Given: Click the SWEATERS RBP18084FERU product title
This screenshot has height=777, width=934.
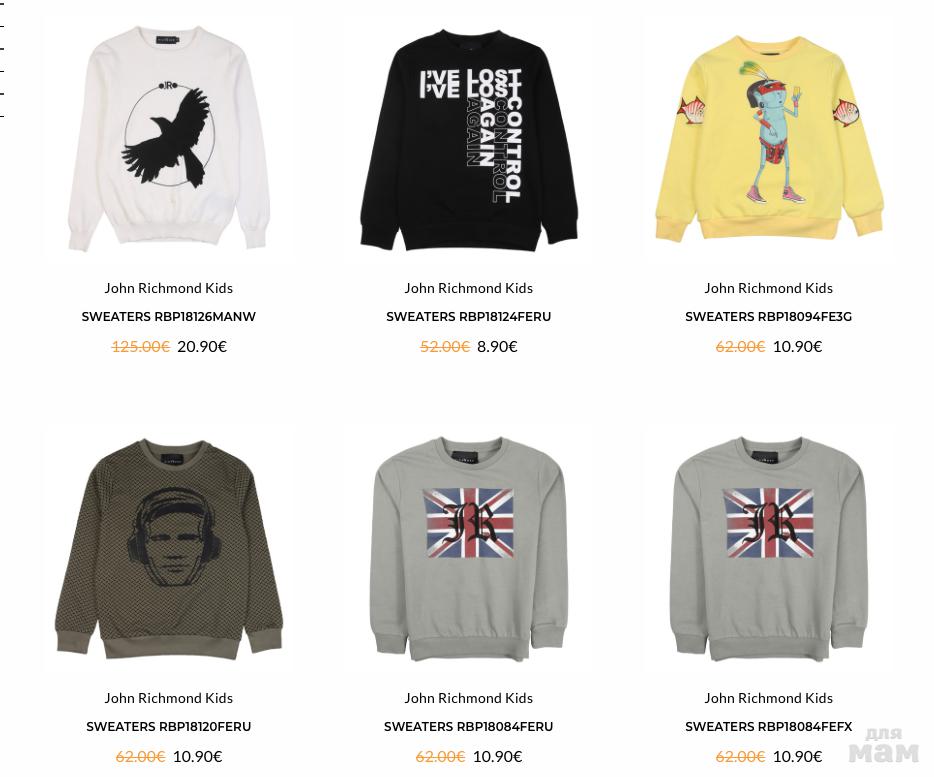Looking at the screenshot, I should [469, 727].
